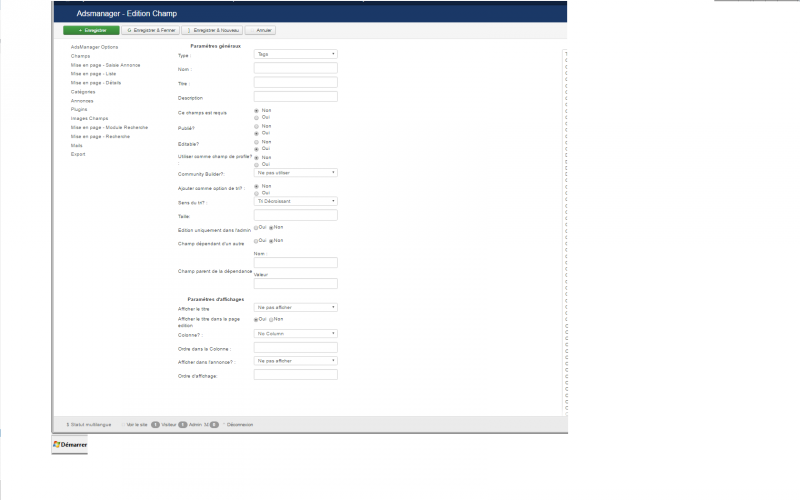This screenshot has height=500, width=800.
Task: Open Colonne dropdown showing No Column
Action: click(295, 334)
